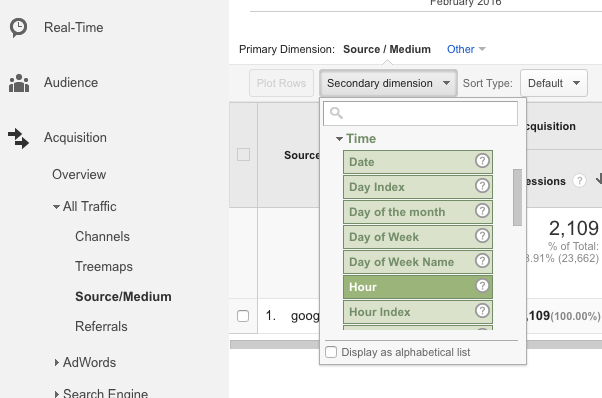Open the Source/Medium report

(123, 296)
